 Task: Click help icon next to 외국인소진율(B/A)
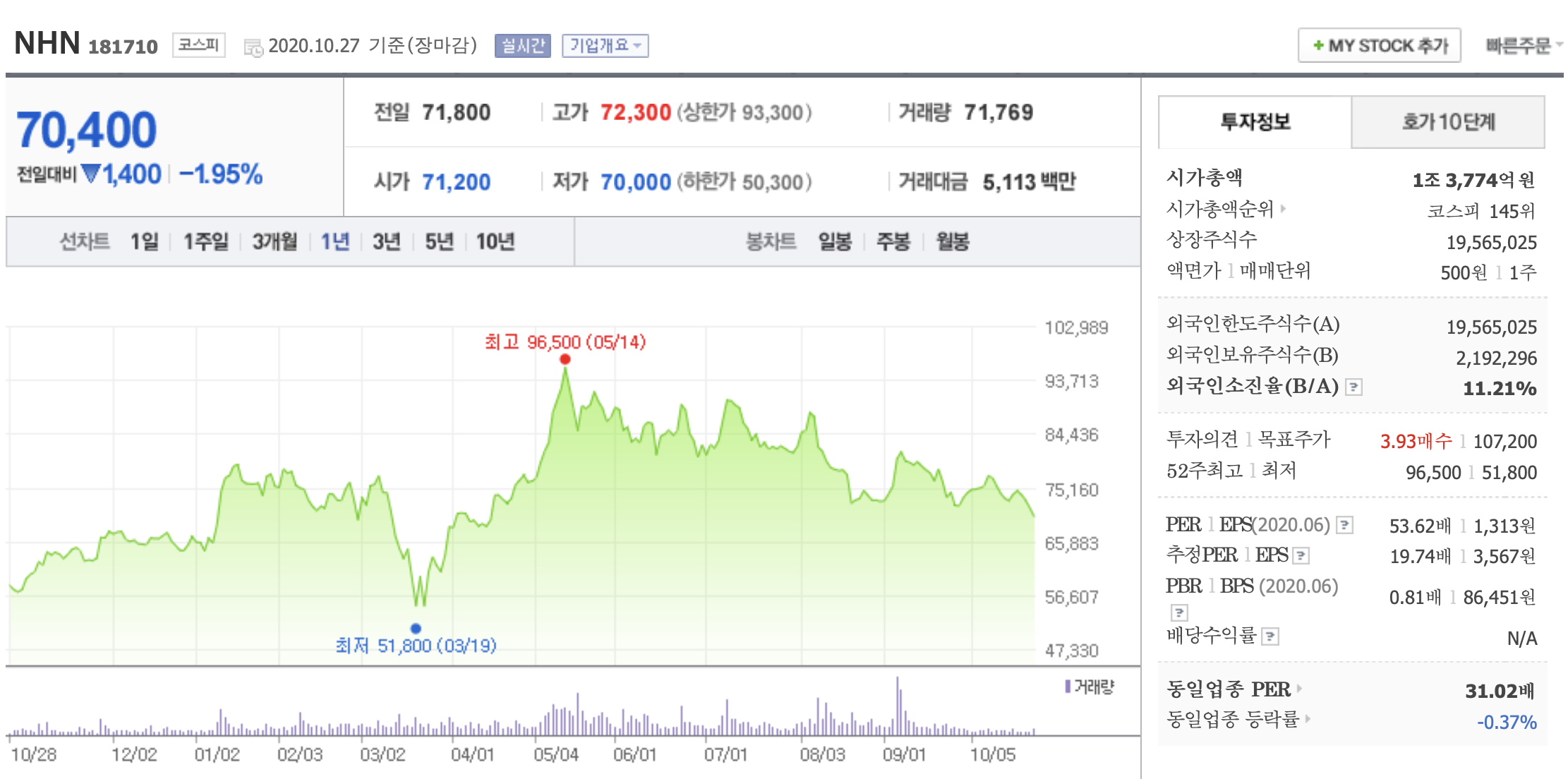coord(1353,387)
